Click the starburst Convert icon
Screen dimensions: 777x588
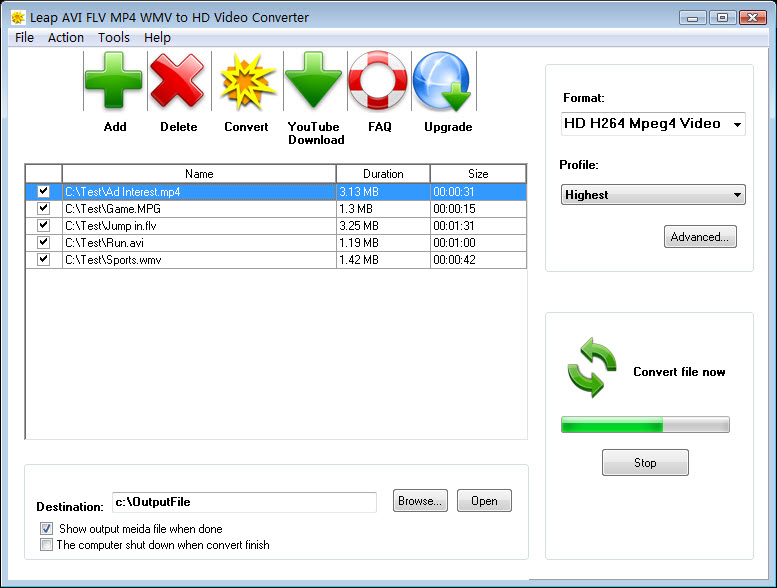click(247, 81)
